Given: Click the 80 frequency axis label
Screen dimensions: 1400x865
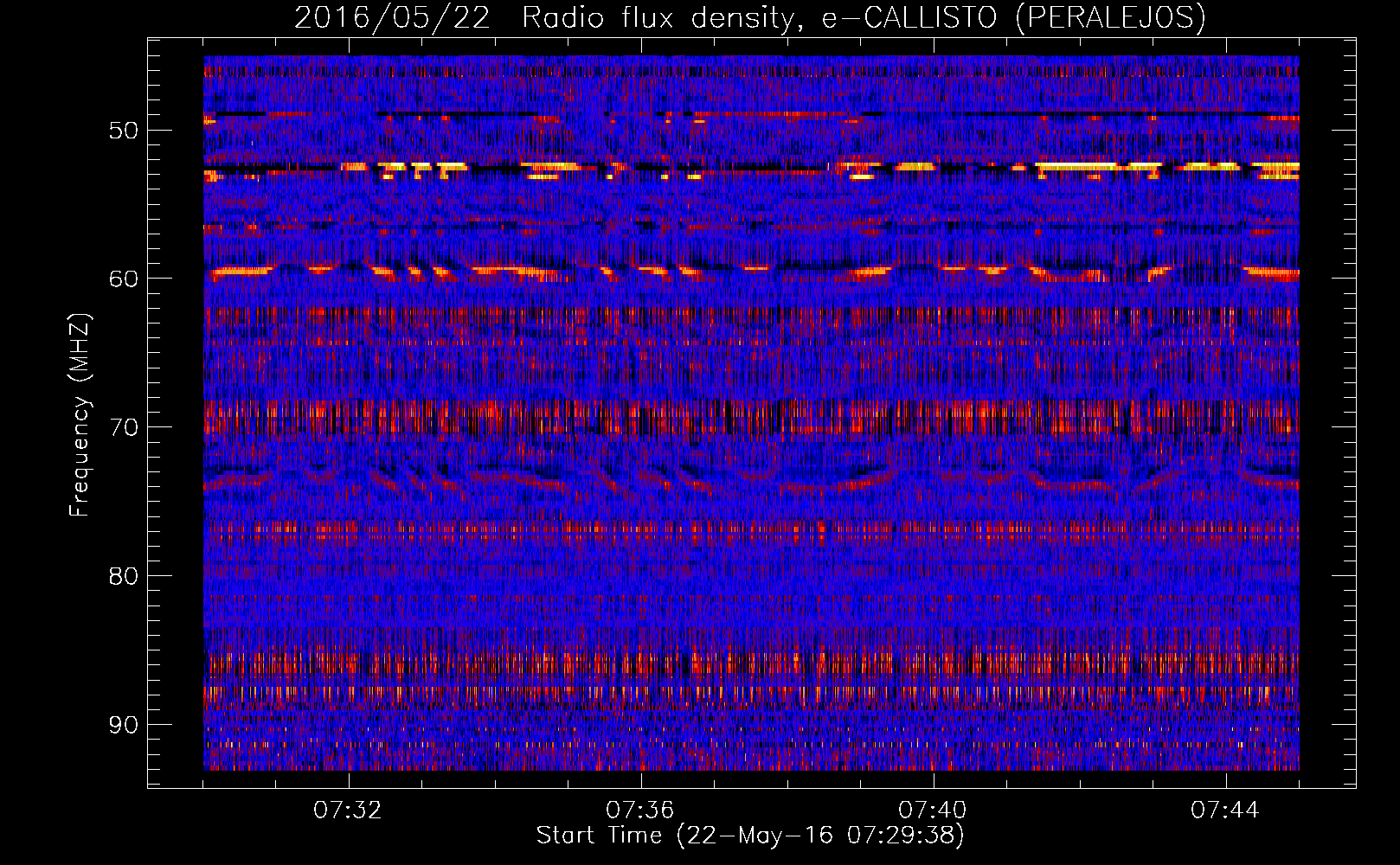Looking at the screenshot, I should point(123,575).
